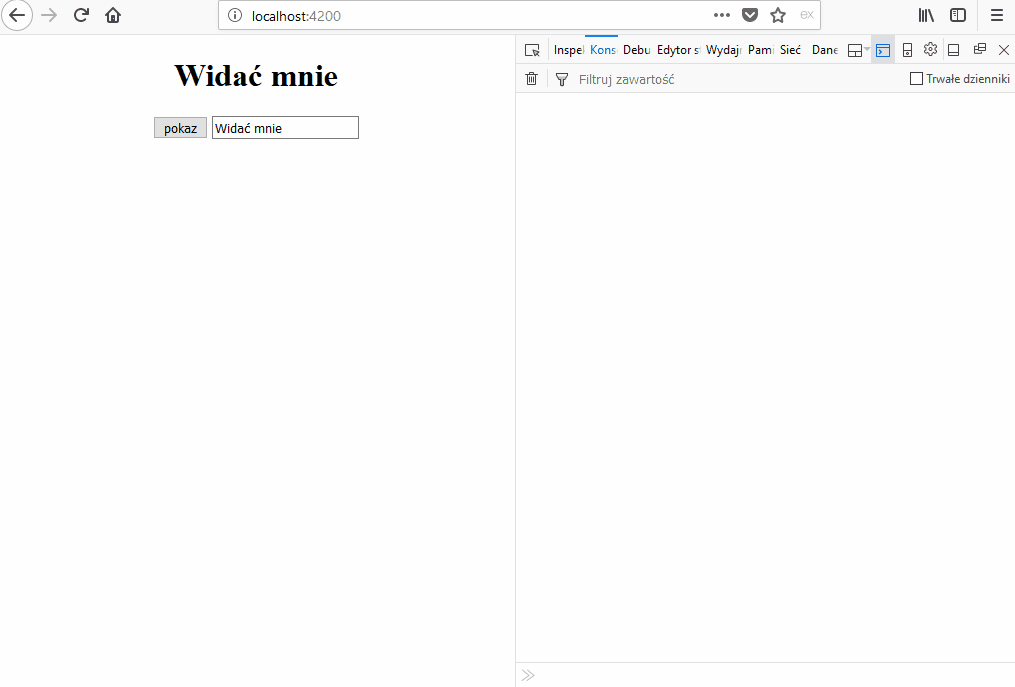This screenshot has height=687, width=1015.
Task: Open DevTools settings gear
Action: (x=930, y=50)
